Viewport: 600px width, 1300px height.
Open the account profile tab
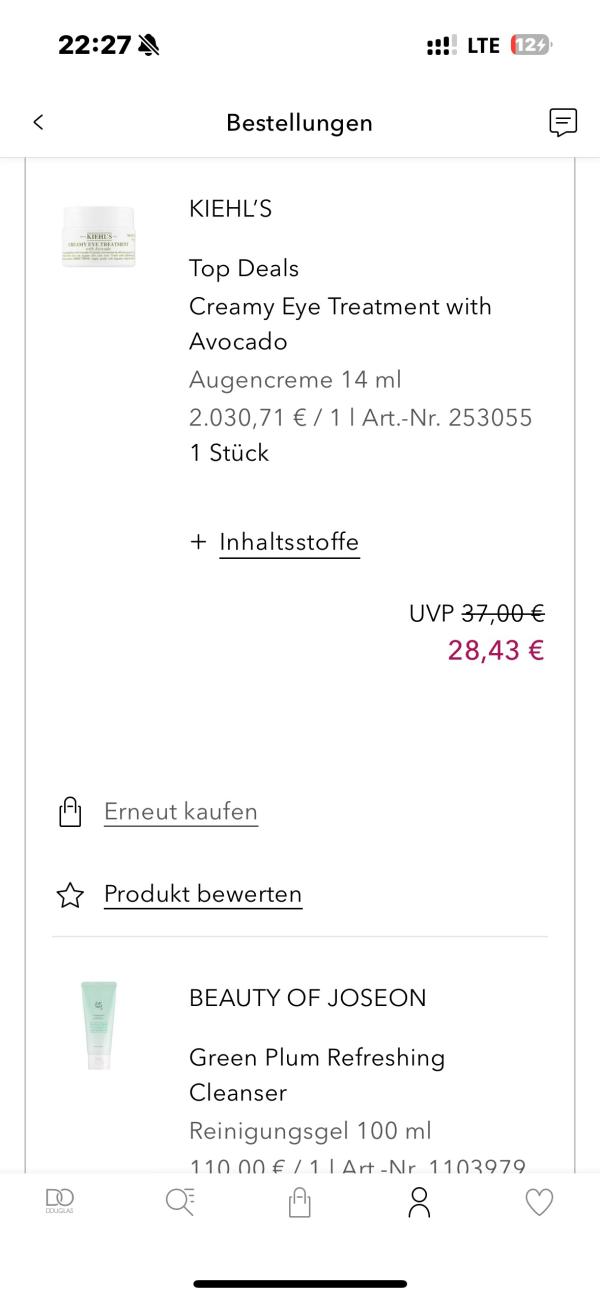(420, 1201)
